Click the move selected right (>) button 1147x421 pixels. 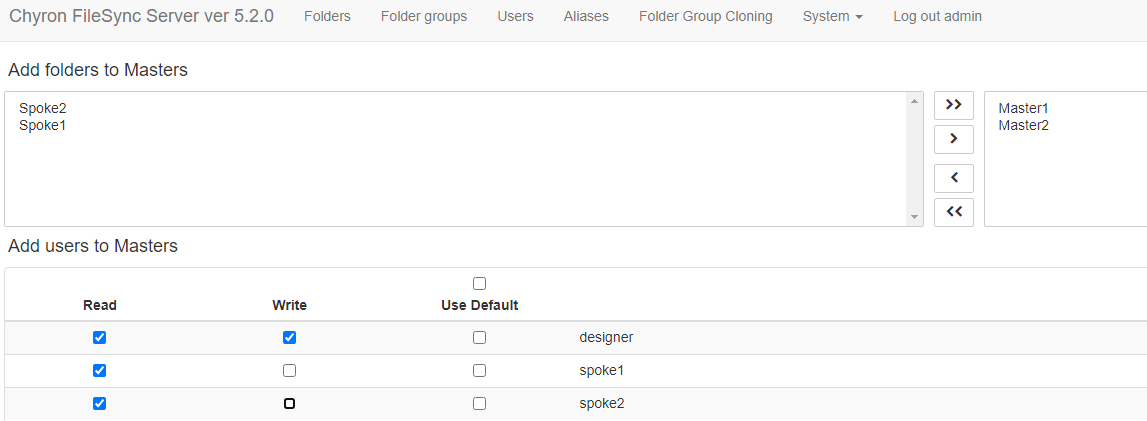953,139
